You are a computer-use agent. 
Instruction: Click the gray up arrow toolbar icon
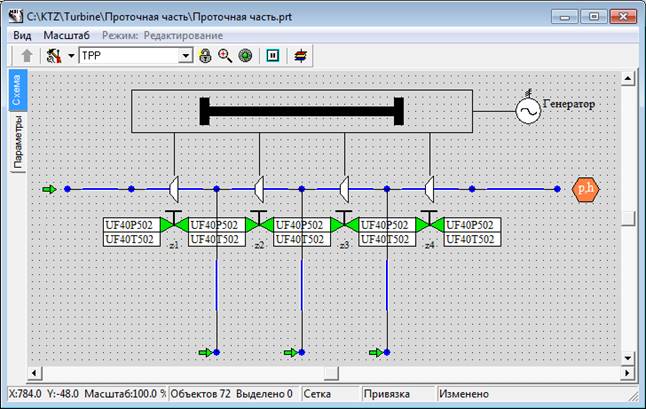pyautogui.click(x=26, y=56)
